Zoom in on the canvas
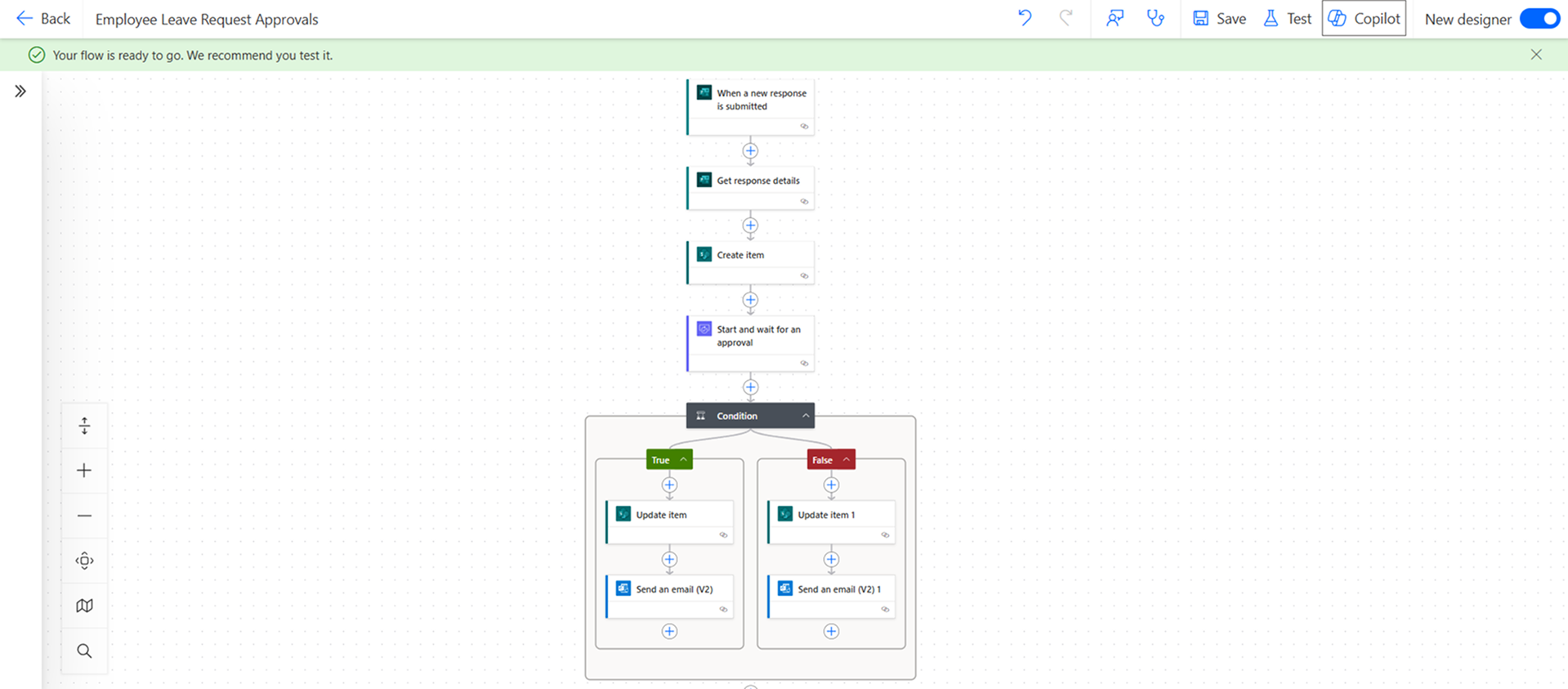1568x689 pixels. (84, 471)
